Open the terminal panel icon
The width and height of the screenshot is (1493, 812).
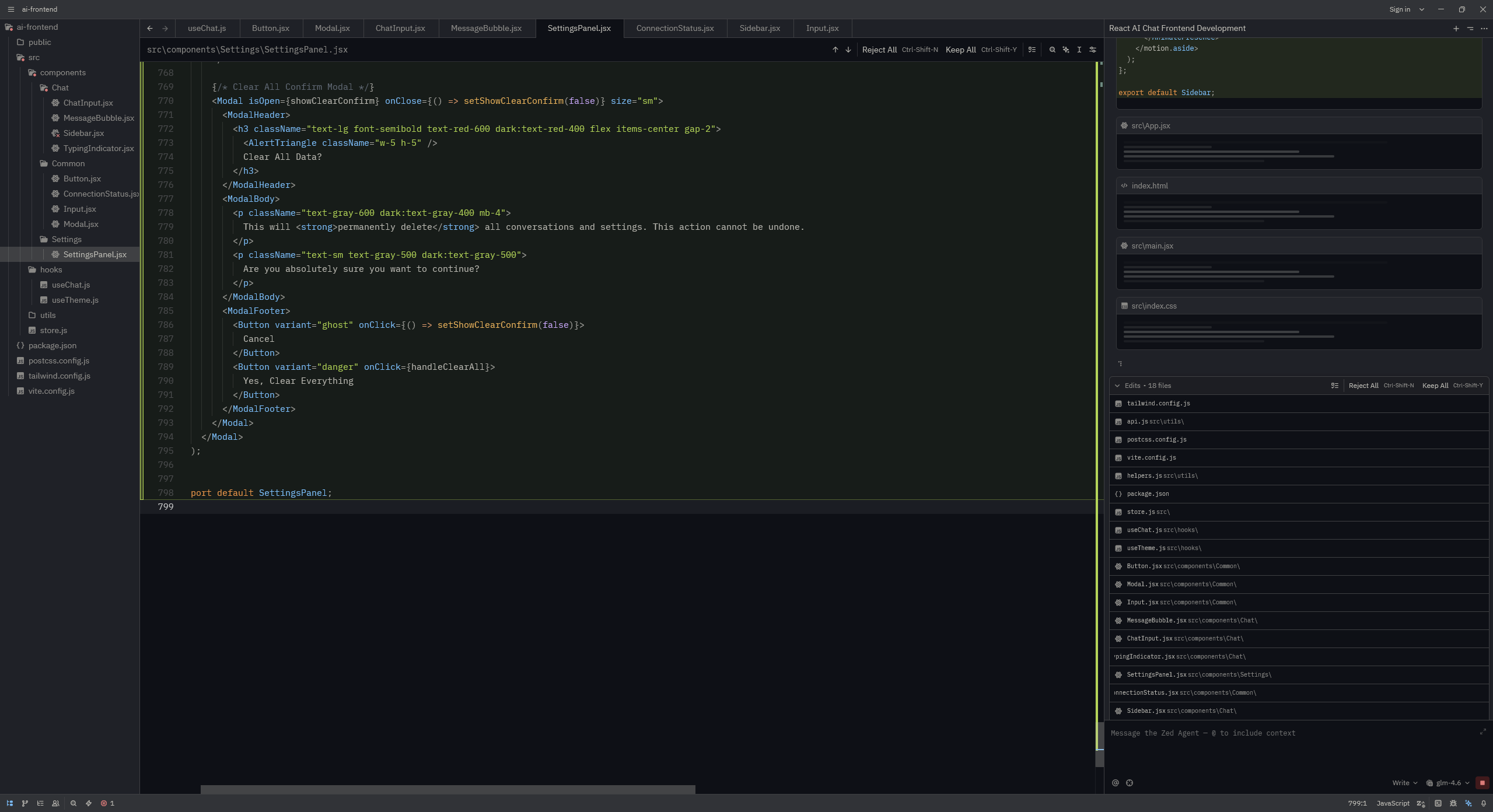tap(1438, 803)
